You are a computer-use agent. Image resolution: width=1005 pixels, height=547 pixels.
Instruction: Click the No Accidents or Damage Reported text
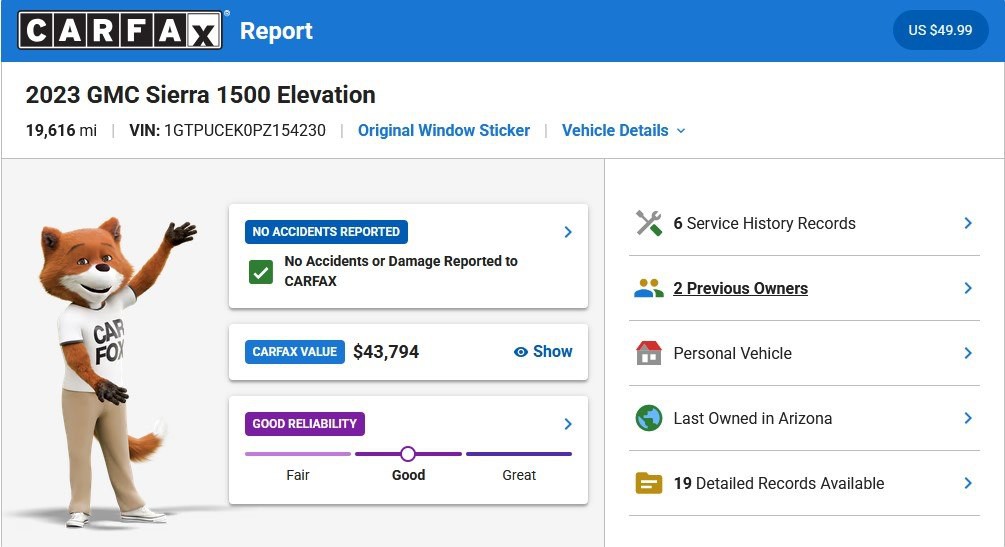coord(401,271)
